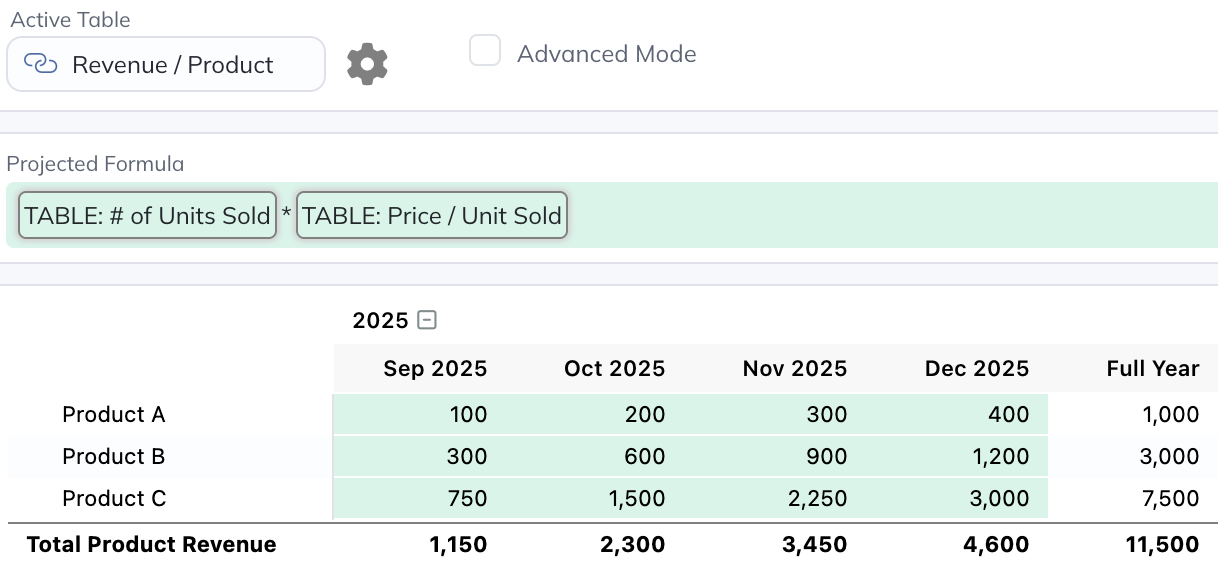Select the Sep 2025 column header
The image size is (1218, 564).
[x=435, y=369]
